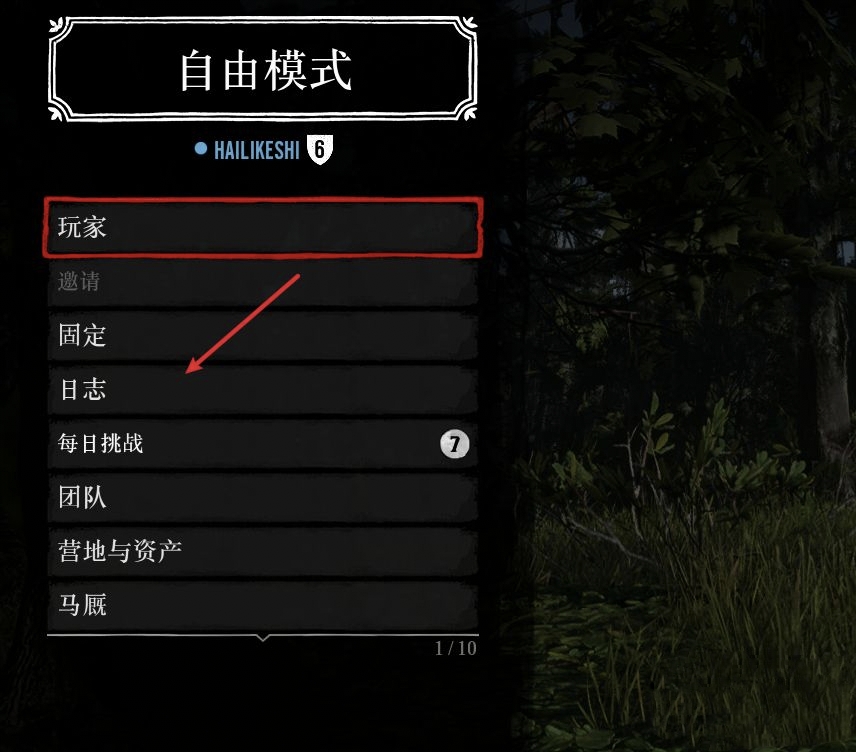Click the down arrow below the list
The image size is (856, 752).
(263, 637)
